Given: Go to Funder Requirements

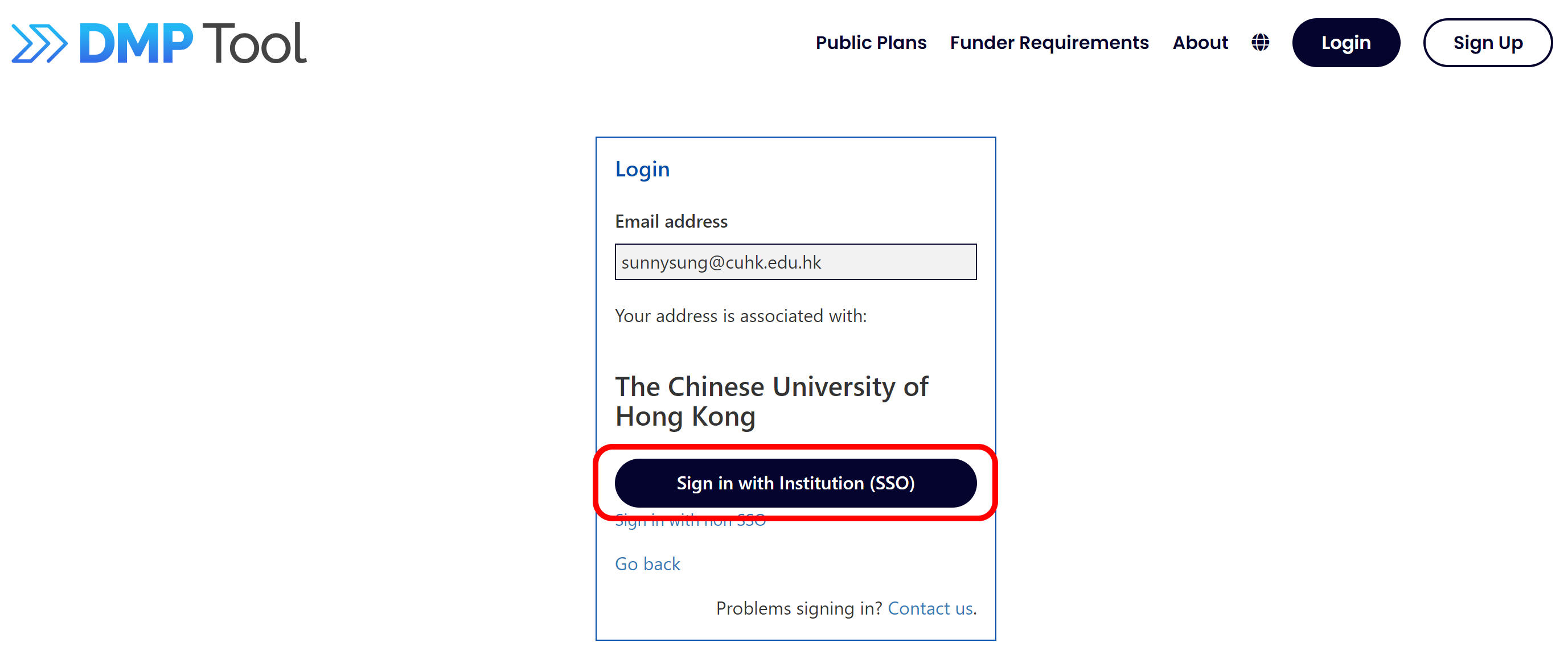Looking at the screenshot, I should coord(1049,43).
